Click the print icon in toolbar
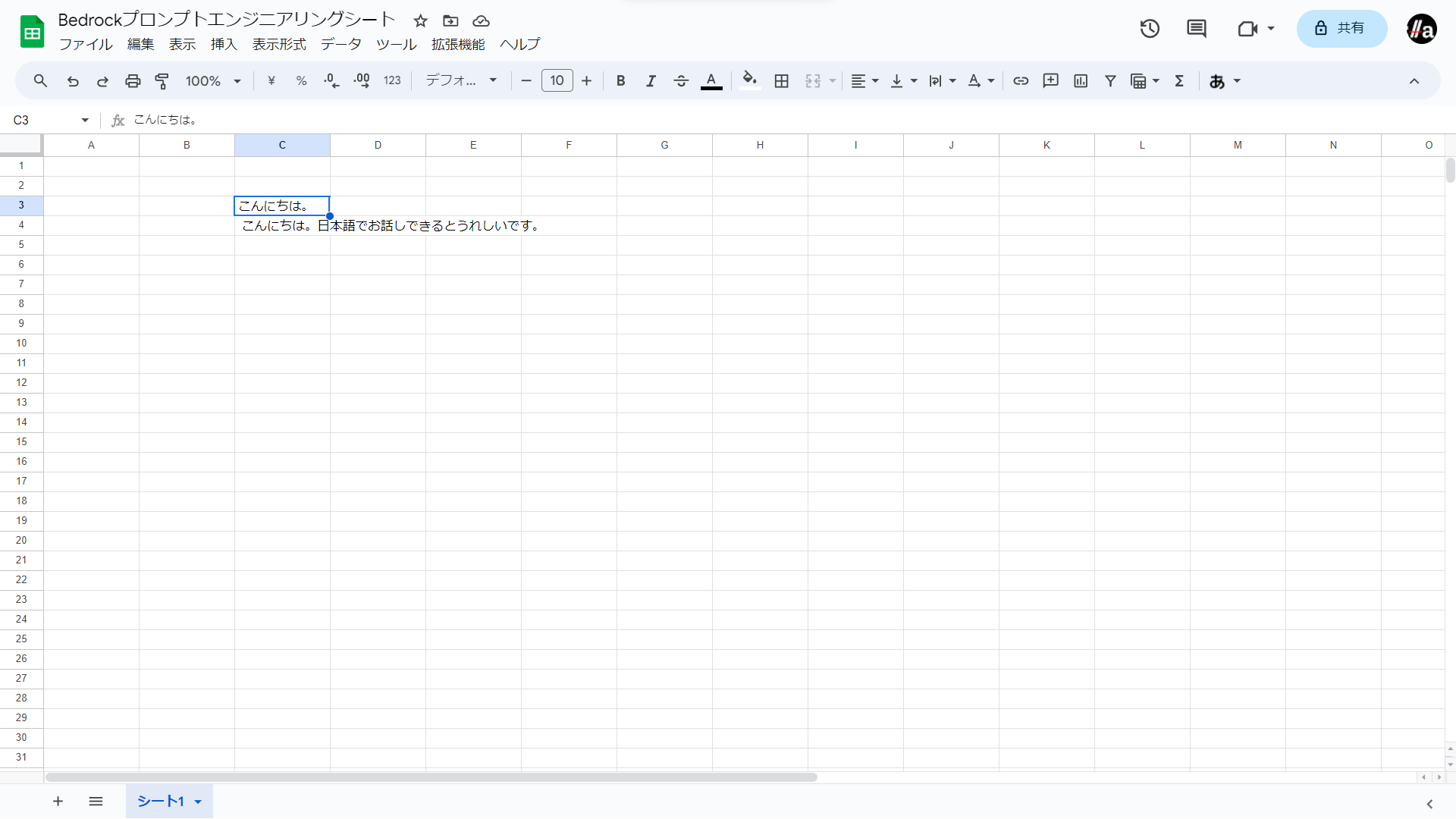1456x819 pixels. point(133,81)
